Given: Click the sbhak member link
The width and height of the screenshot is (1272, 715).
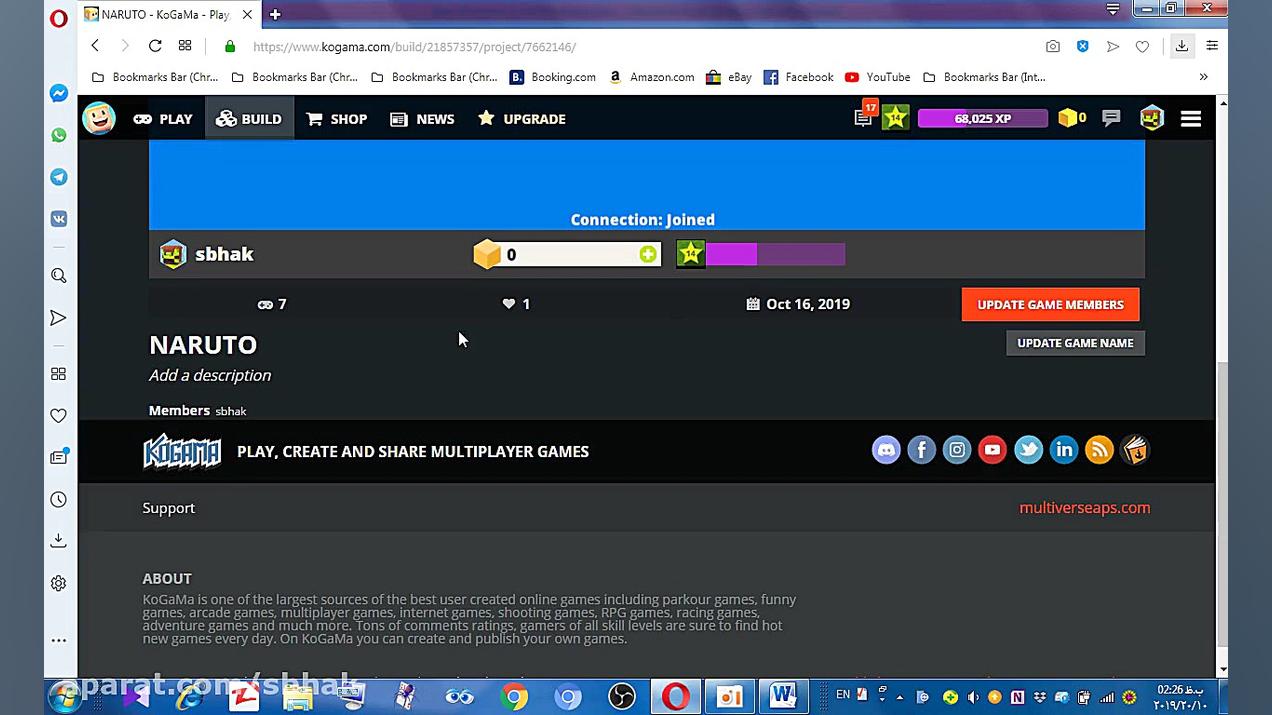Looking at the screenshot, I should click(x=230, y=411).
